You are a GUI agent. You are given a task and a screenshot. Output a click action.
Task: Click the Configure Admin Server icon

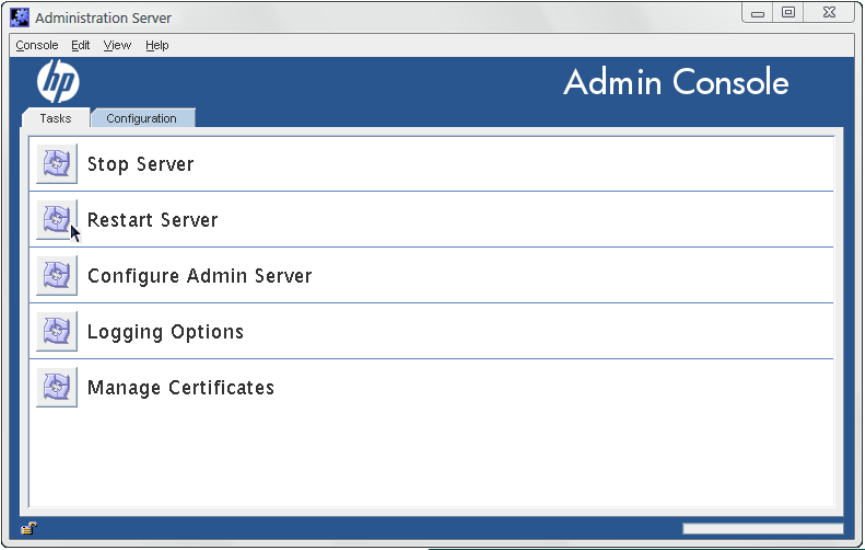[x=57, y=276]
